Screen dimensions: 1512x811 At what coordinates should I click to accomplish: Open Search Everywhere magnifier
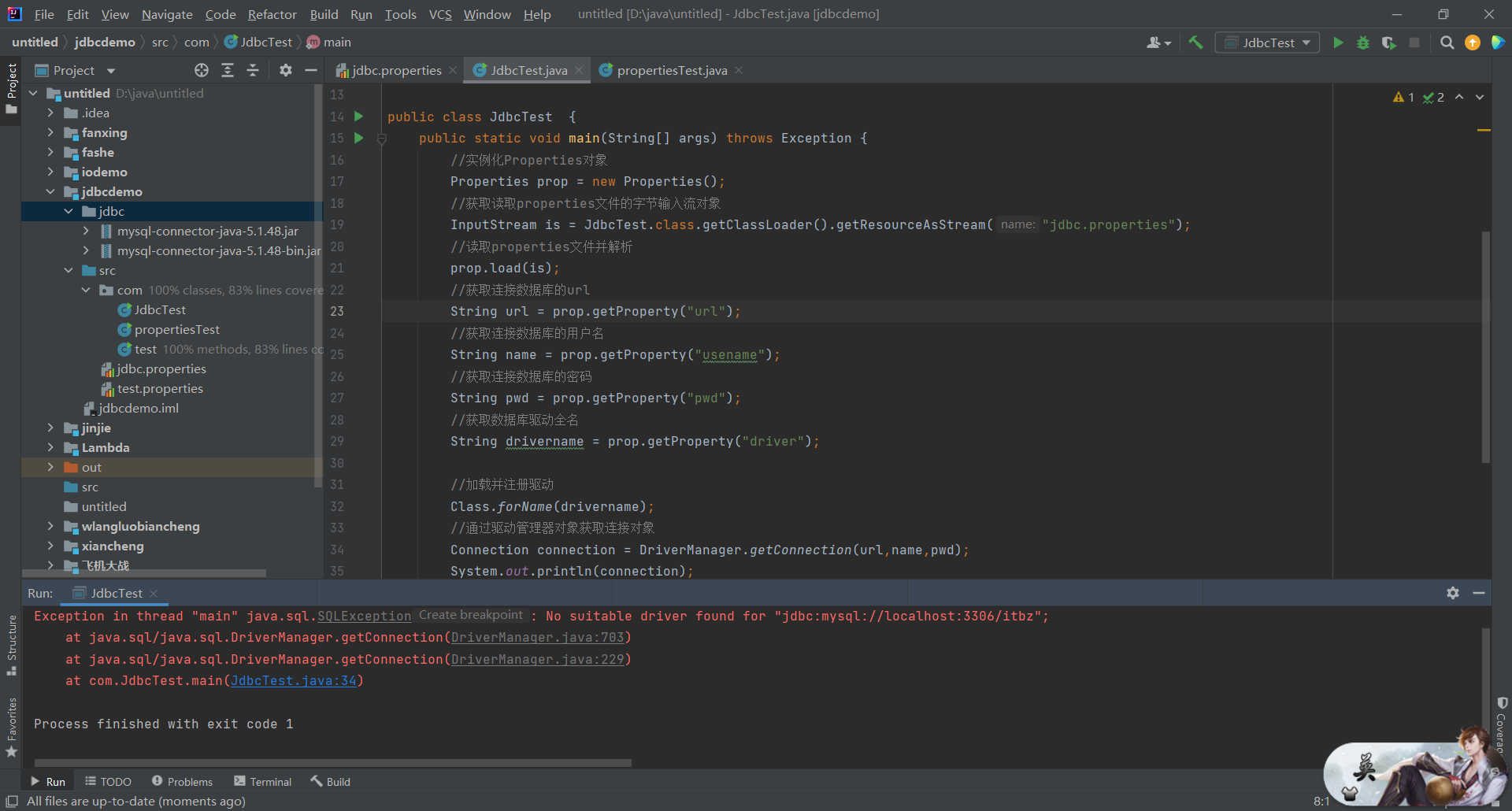click(1447, 43)
